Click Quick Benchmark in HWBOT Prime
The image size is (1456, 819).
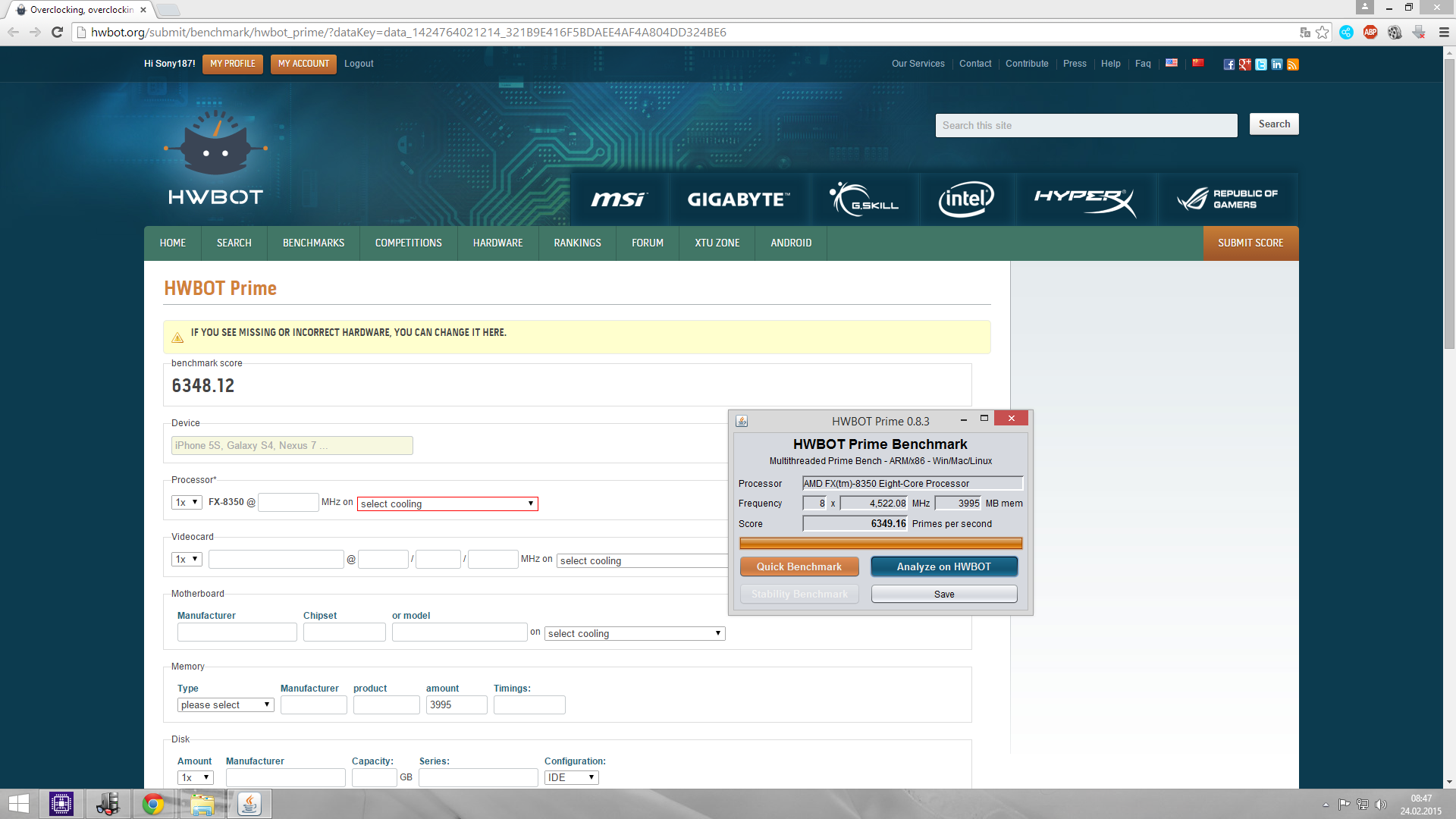pyautogui.click(x=799, y=566)
